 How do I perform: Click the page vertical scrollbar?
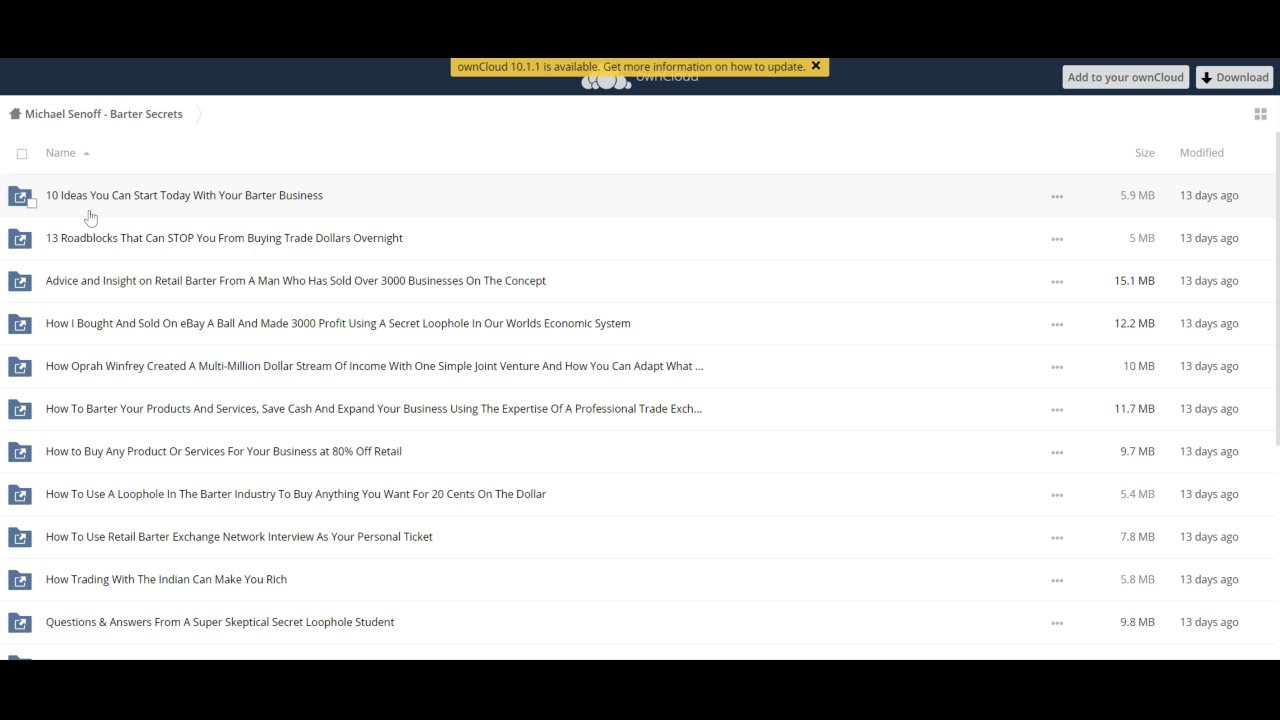1277,290
